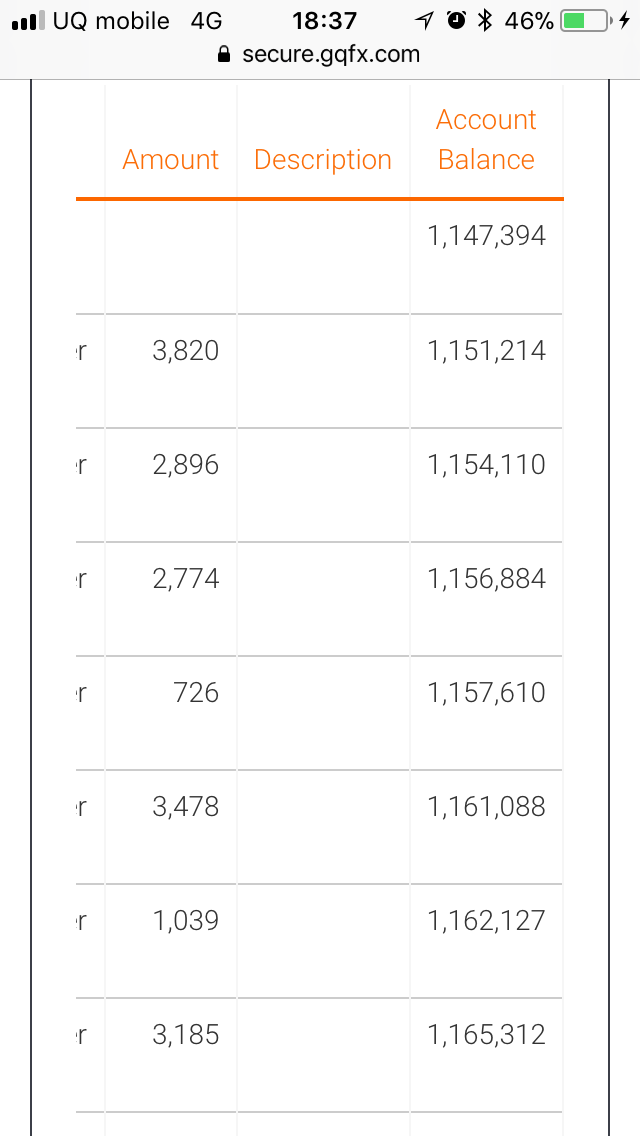Tap the 726 amount cell
640x1136 pixels.
[x=196, y=693]
